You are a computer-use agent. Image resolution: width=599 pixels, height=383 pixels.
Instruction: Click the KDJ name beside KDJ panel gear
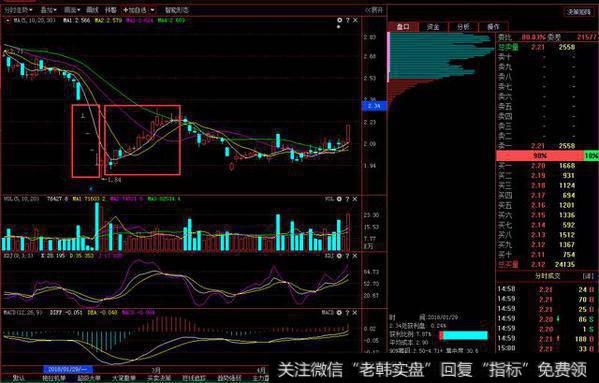[329, 255]
